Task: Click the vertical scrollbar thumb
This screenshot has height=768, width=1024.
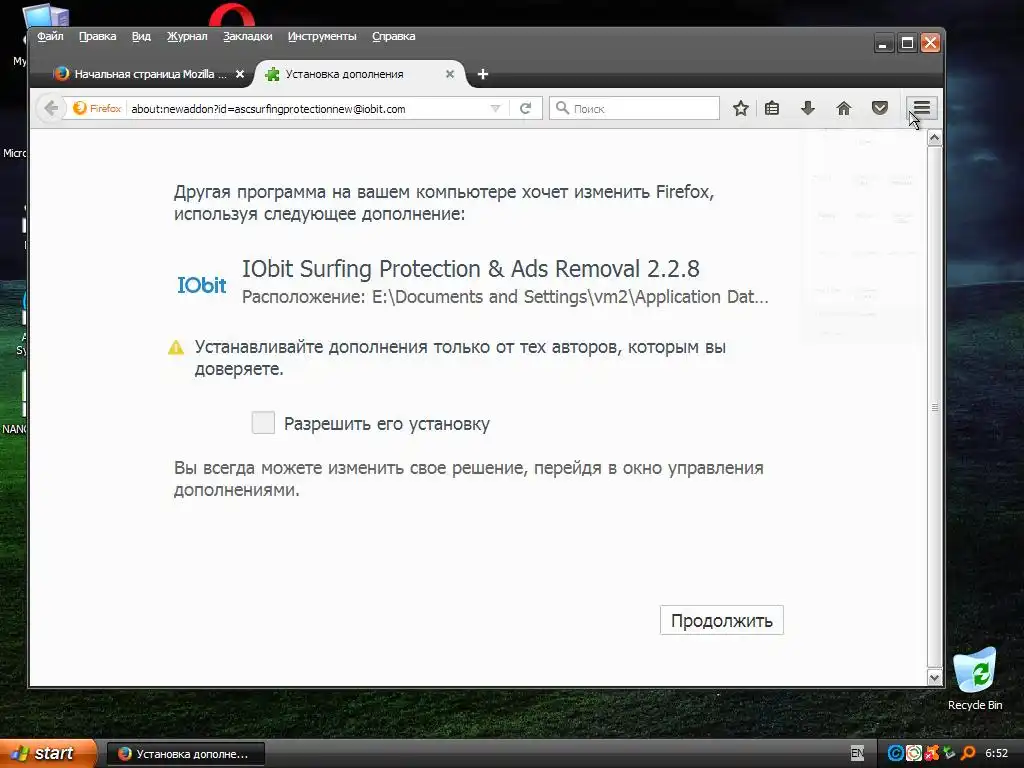Action: pyautogui.click(x=935, y=408)
